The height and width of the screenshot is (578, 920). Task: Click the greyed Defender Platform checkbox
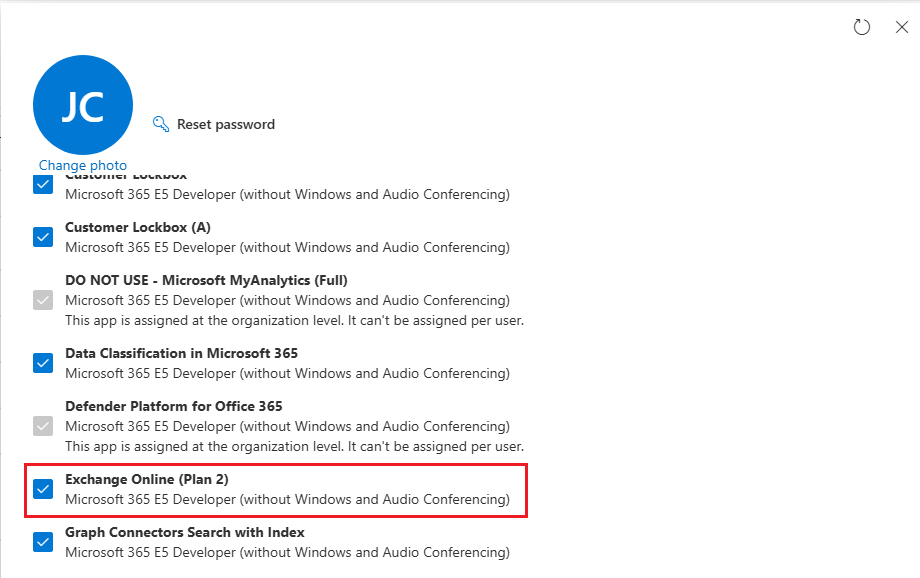(43, 426)
